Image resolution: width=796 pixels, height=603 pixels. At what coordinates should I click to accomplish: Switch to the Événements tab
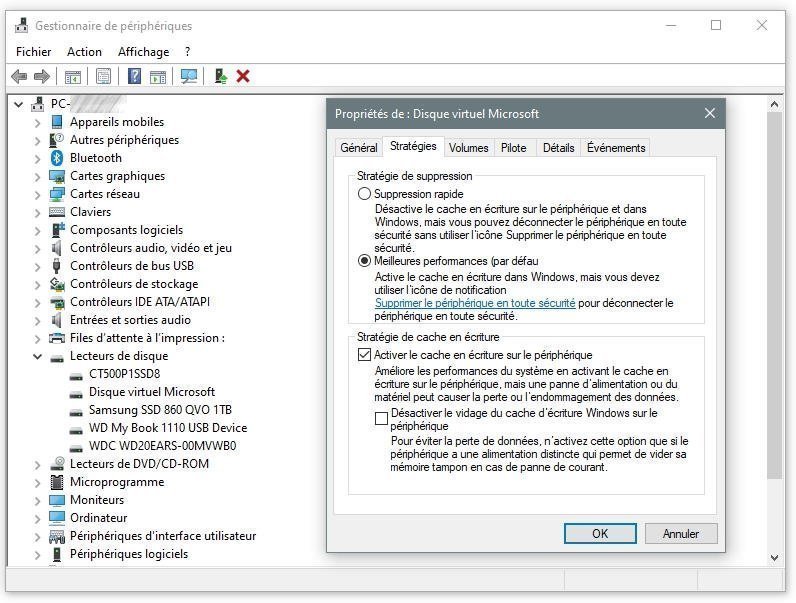[x=616, y=148]
